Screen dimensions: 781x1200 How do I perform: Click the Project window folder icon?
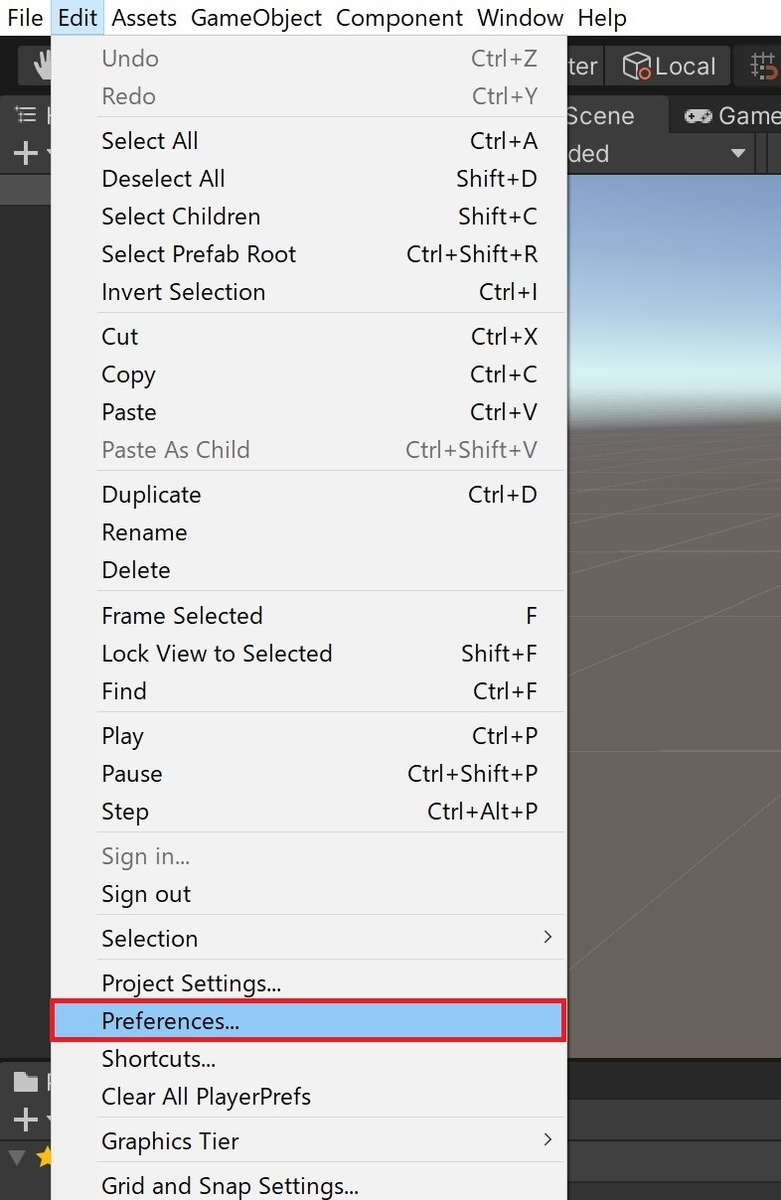click(26, 1083)
